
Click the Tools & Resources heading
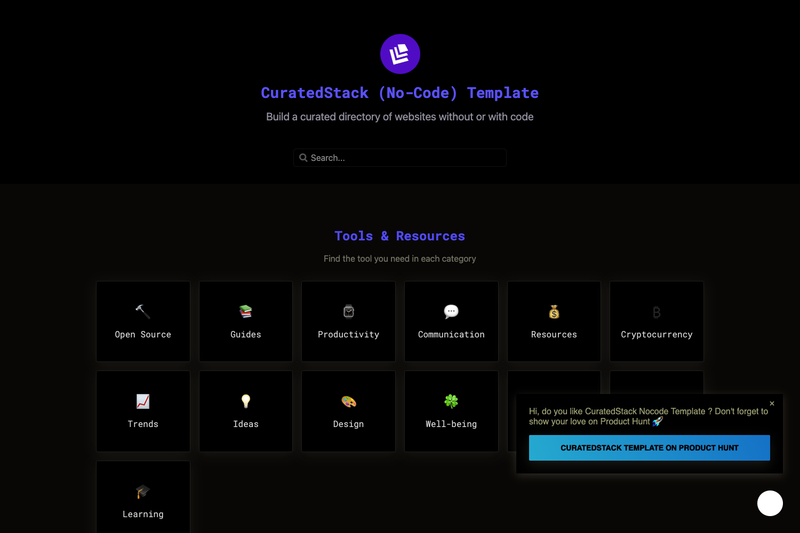[400, 236]
